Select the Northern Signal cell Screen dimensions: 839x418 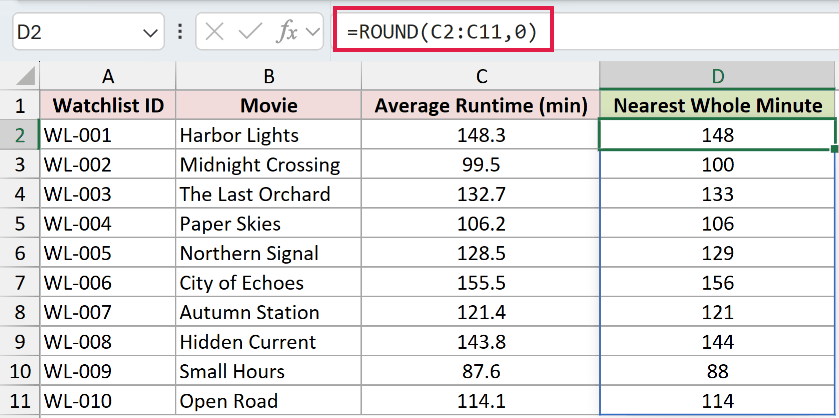[269, 253]
